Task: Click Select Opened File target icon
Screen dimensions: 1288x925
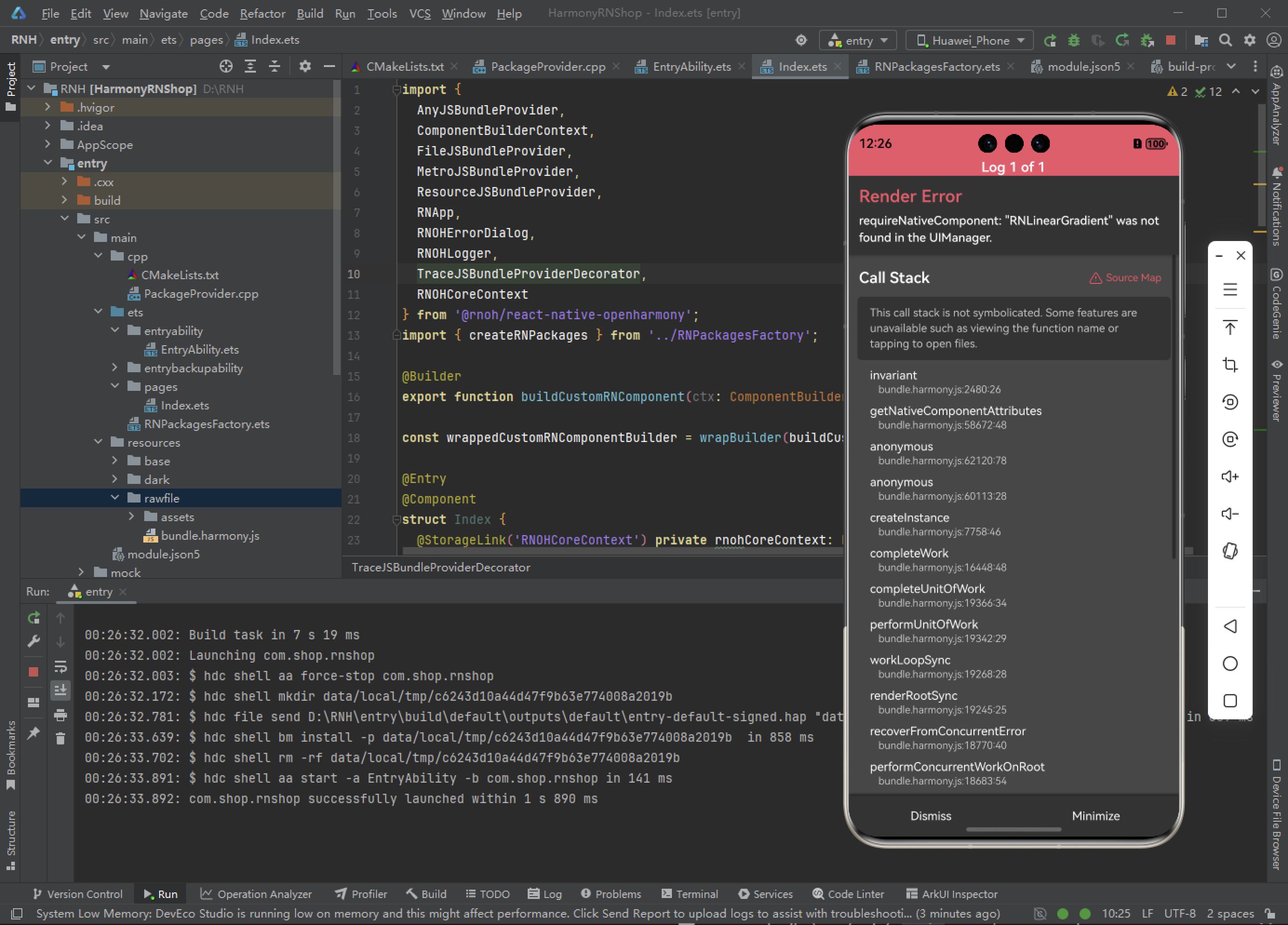Action: coord(226,67)
